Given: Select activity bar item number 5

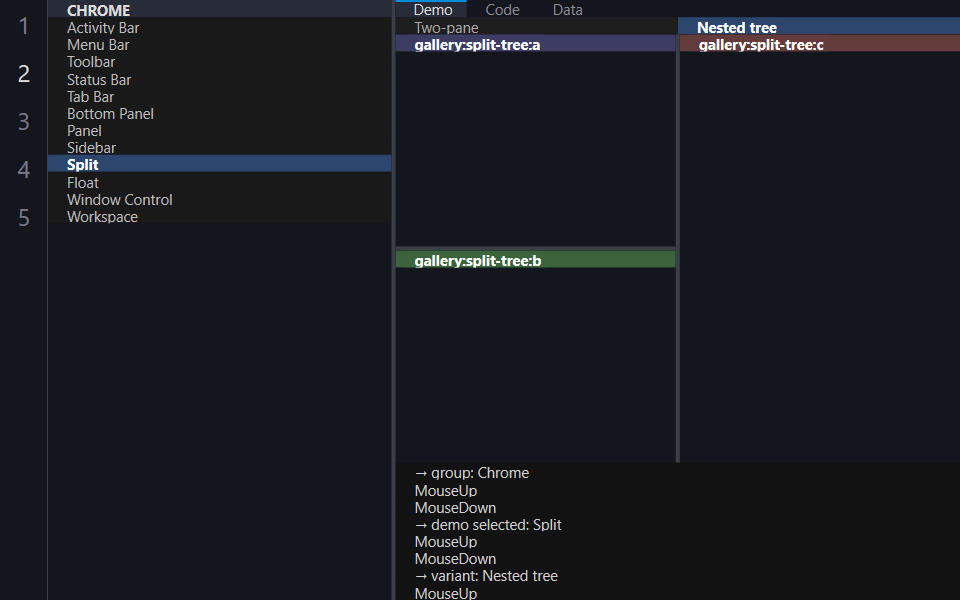Looking at the screenshot, I should coord(23,217).
